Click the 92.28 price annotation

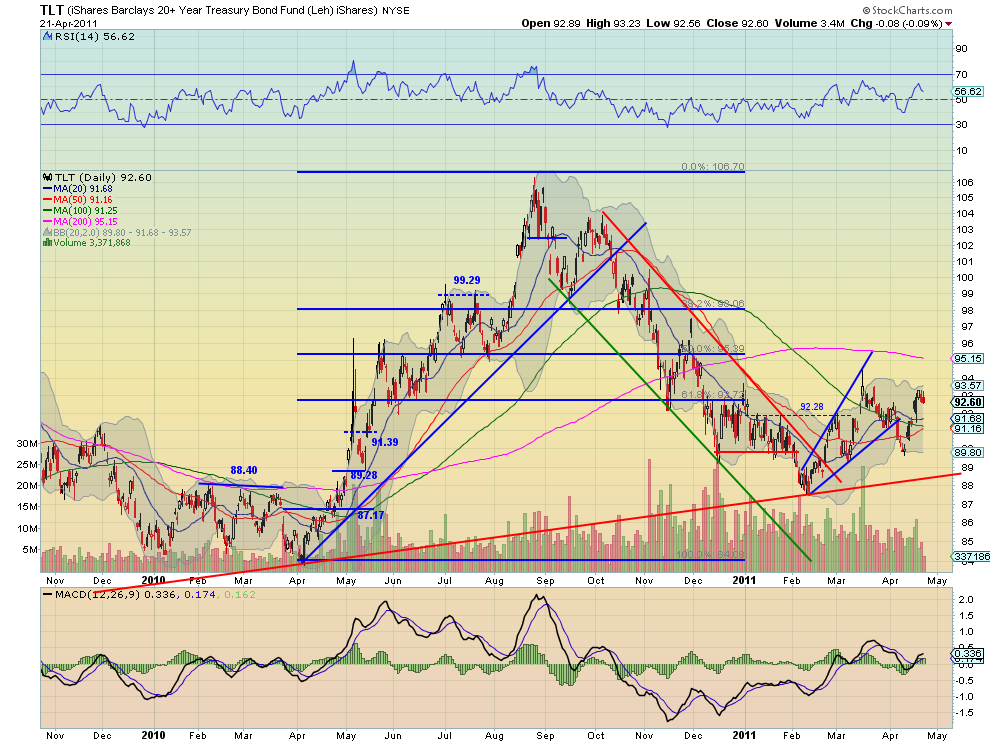click(x=812, y=407)
